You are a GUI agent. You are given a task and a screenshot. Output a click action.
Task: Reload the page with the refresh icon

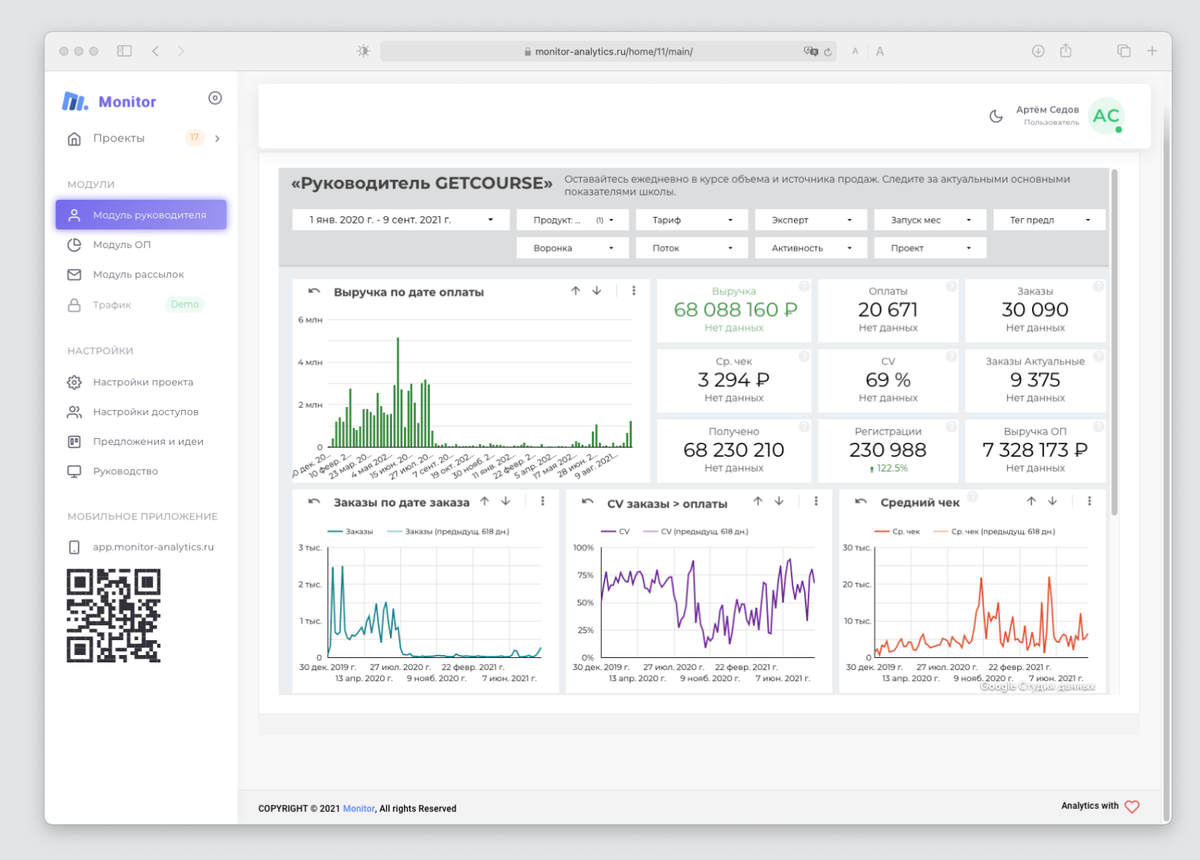(x=828, y=51)
